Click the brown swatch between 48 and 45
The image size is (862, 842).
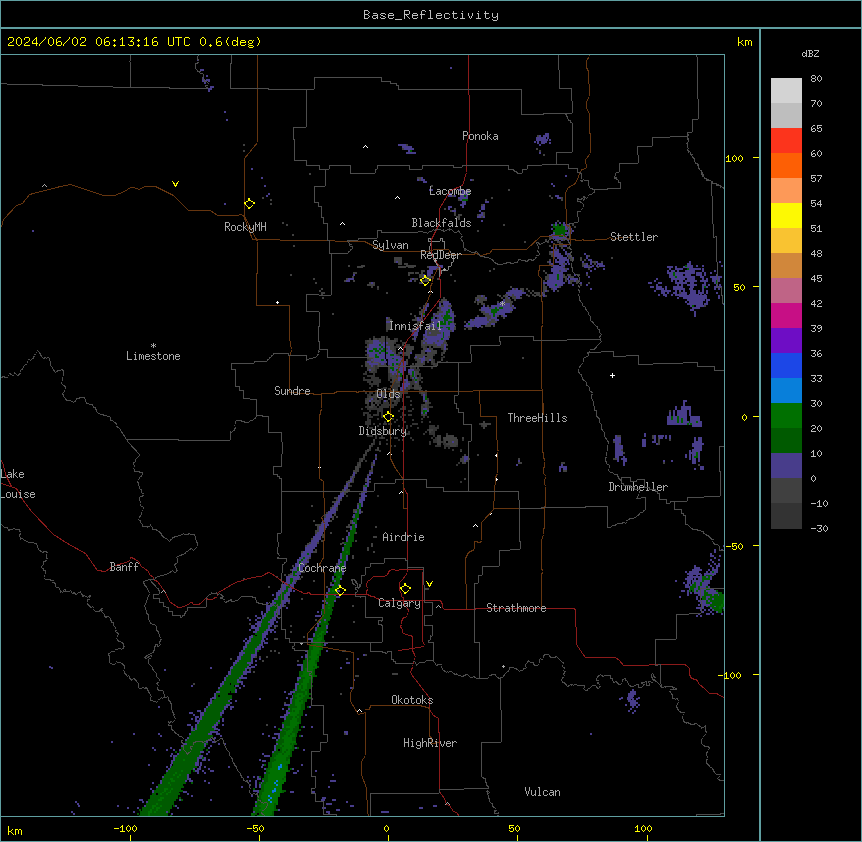pyautogui.click(x=786, y=265)
